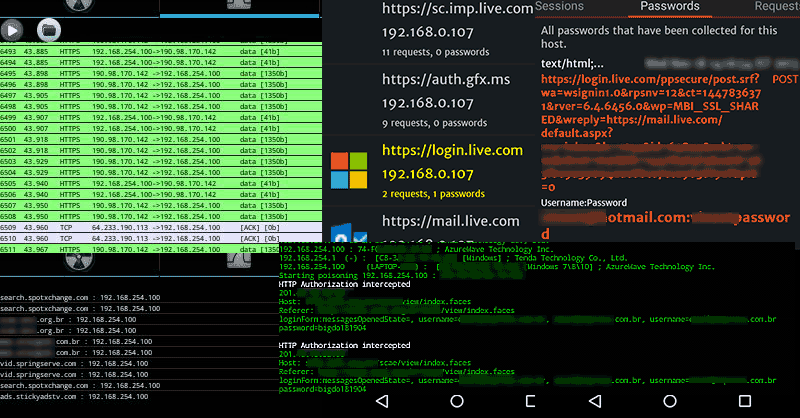800x418 pixels.
Task: Select TCP packet row 6510
Action: (161, 238)
